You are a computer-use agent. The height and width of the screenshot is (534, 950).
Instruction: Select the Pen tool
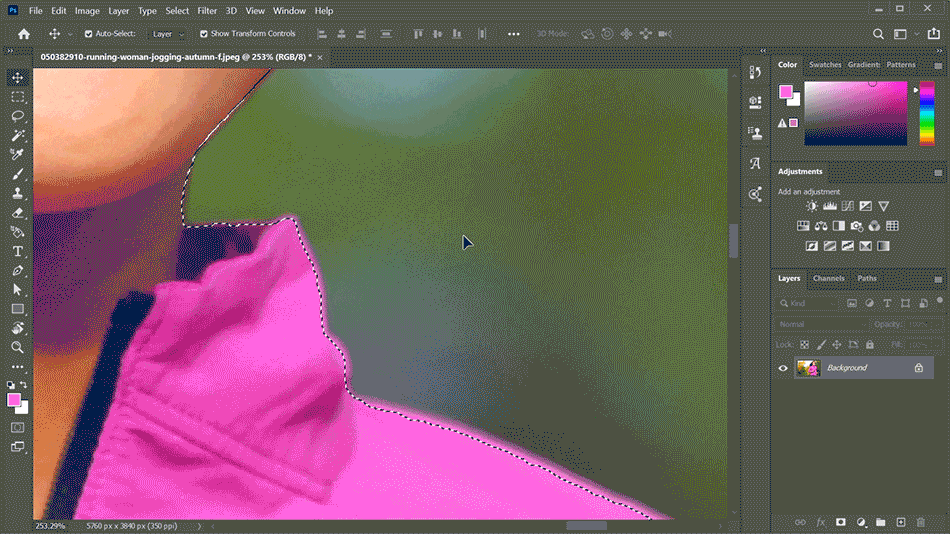[x=18, y=270]
